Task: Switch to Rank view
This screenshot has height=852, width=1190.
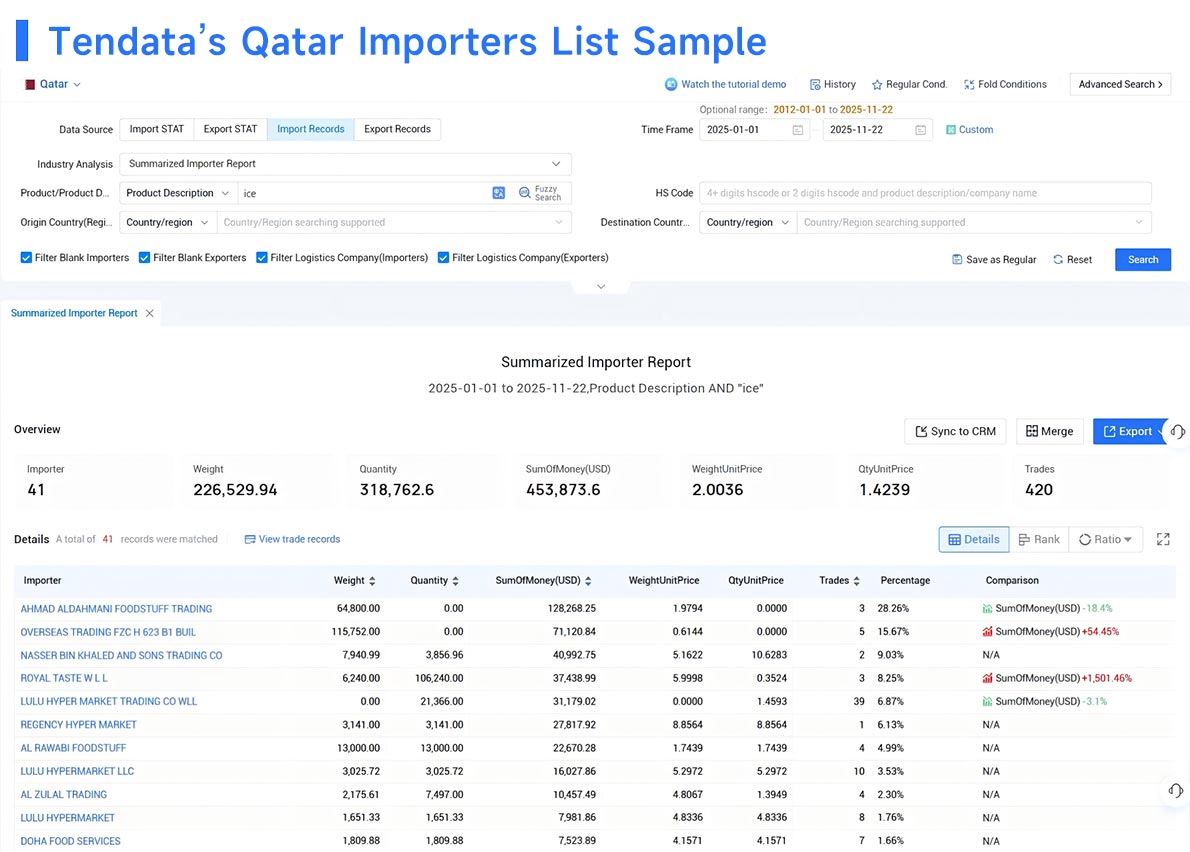Action: 1039,539
